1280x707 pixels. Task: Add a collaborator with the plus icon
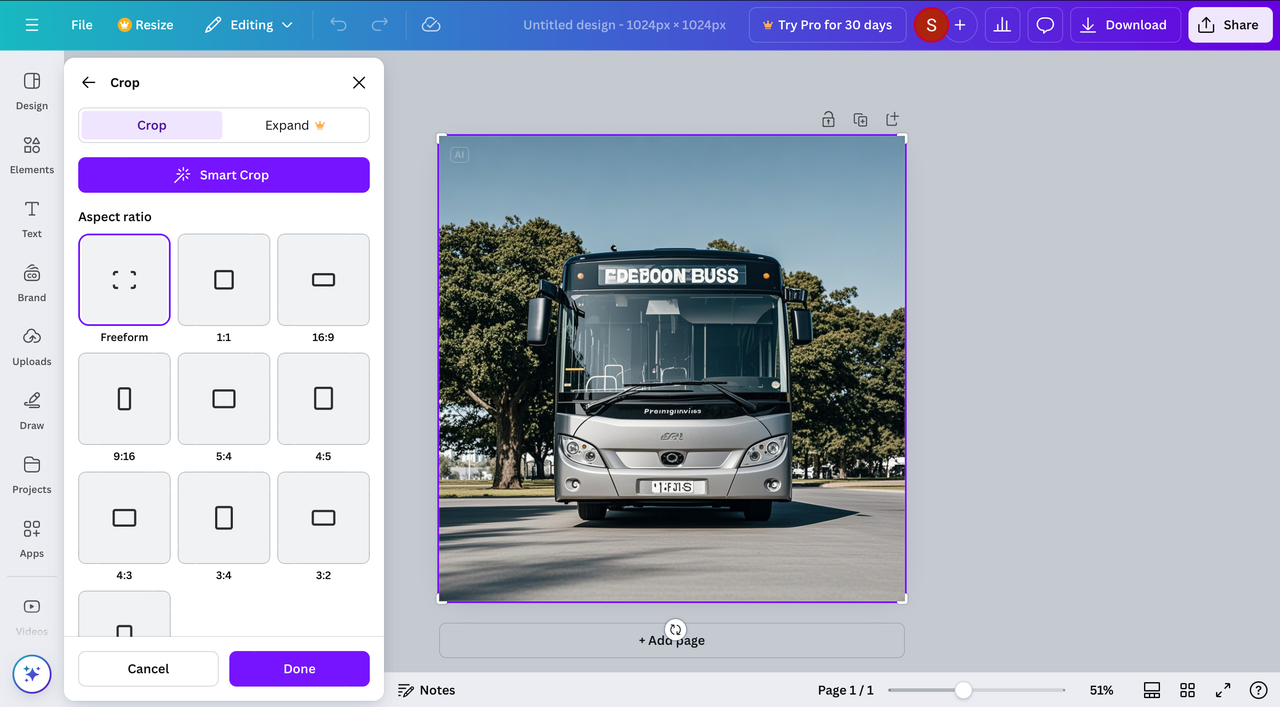(960, 25)
